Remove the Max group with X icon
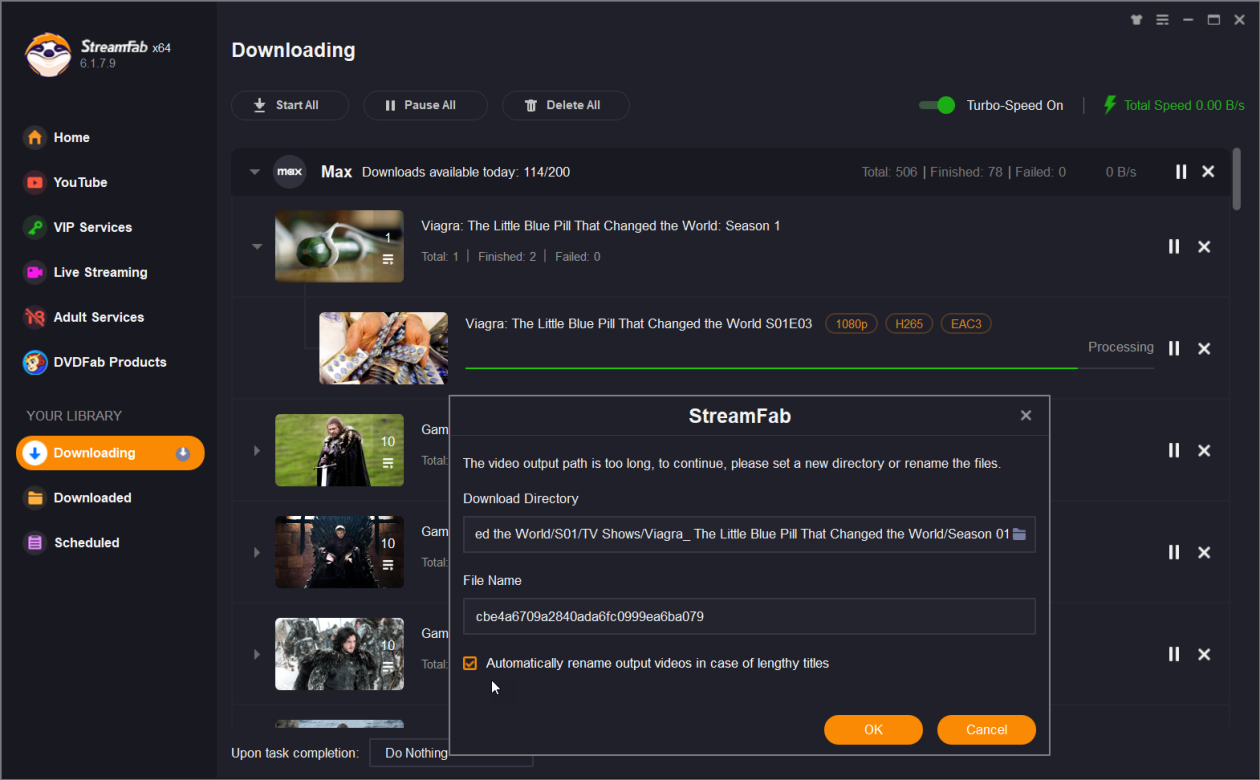Viewport: 1260px width, 780px height. click(x=1208, y=172)
